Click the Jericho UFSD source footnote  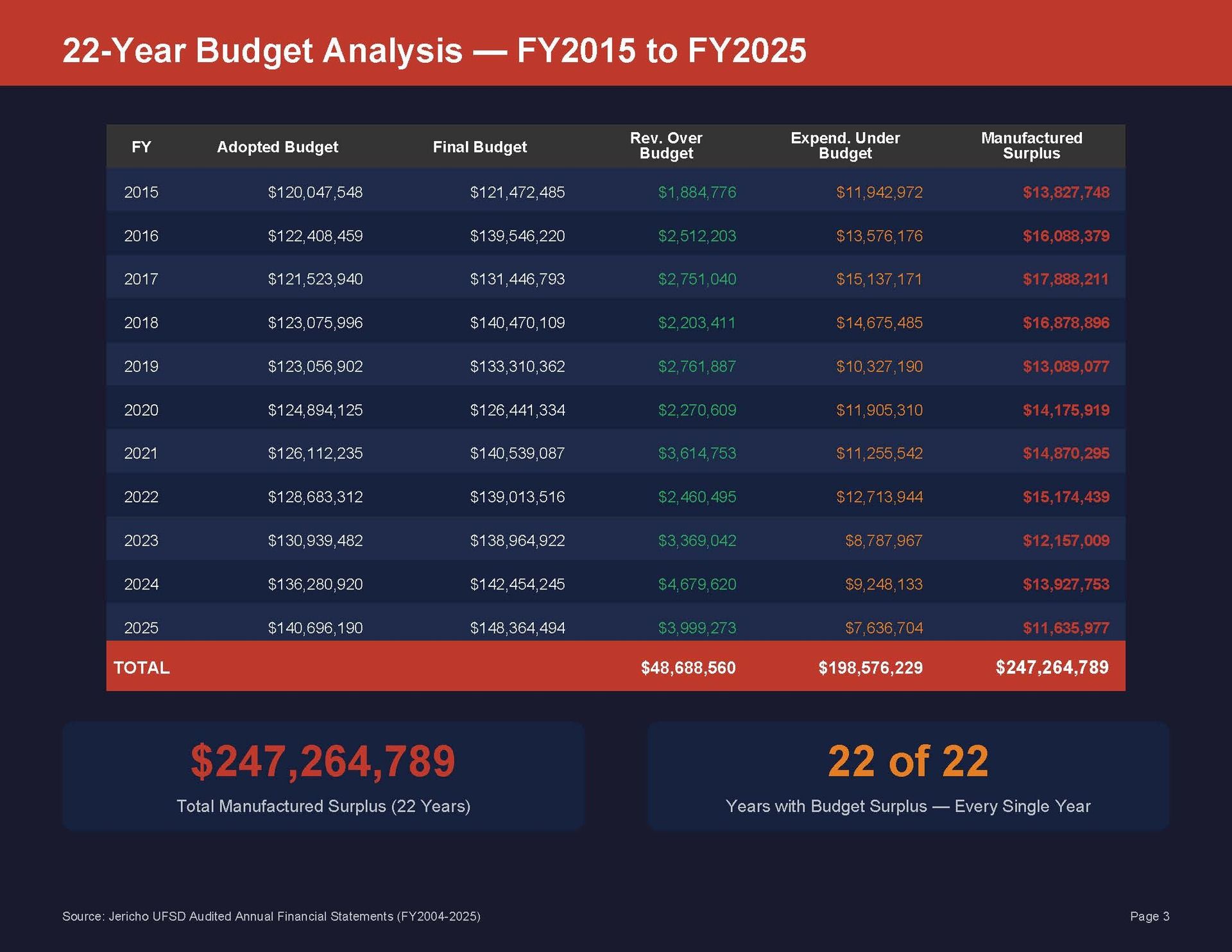tap(271, 916)
